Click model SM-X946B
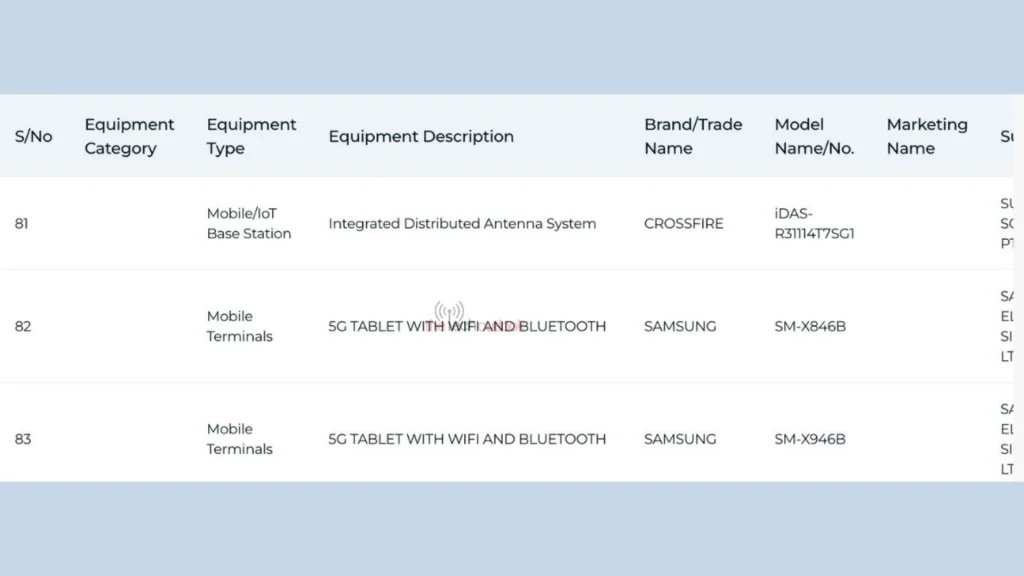Viewport: 1024px width, 576px height. [x=810, y=440]
